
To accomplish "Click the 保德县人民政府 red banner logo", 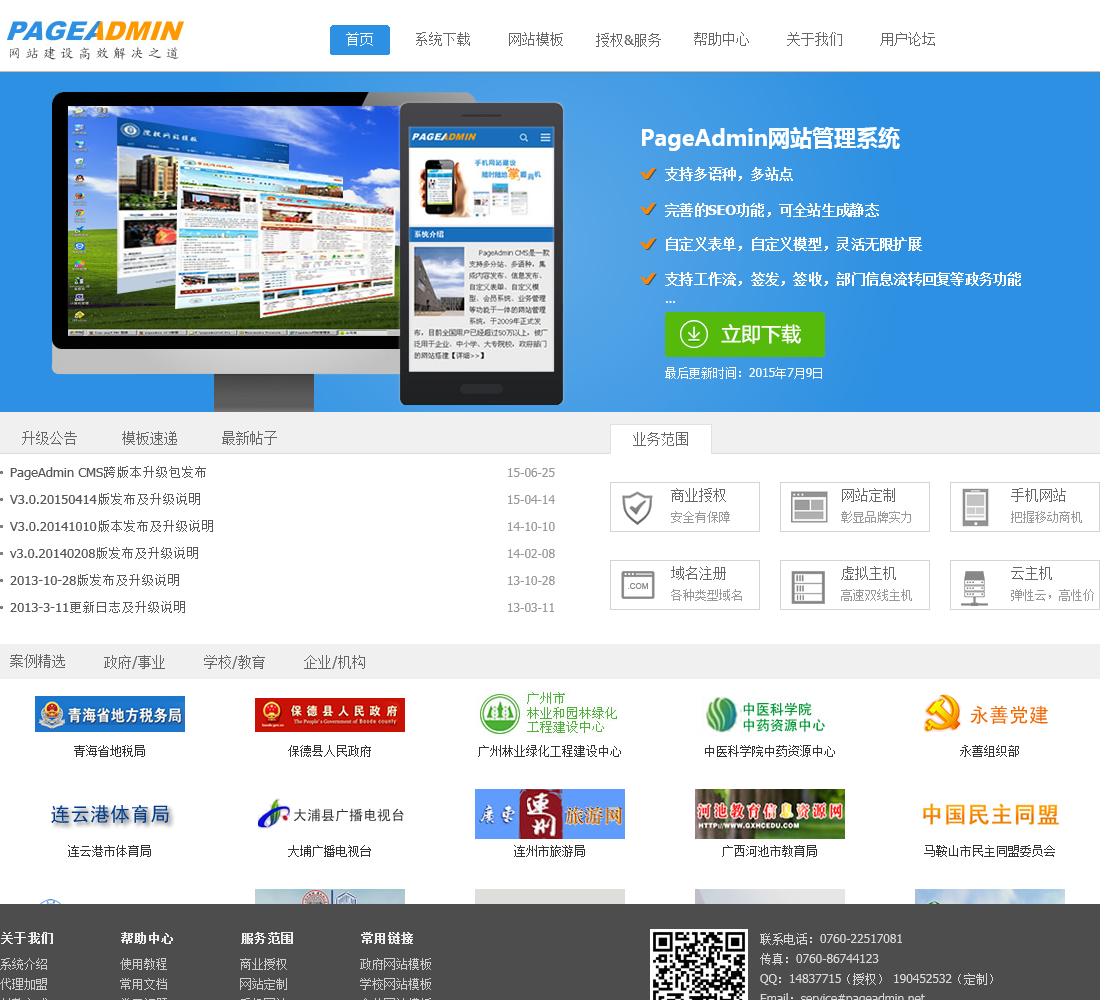I will pos(330,714).
